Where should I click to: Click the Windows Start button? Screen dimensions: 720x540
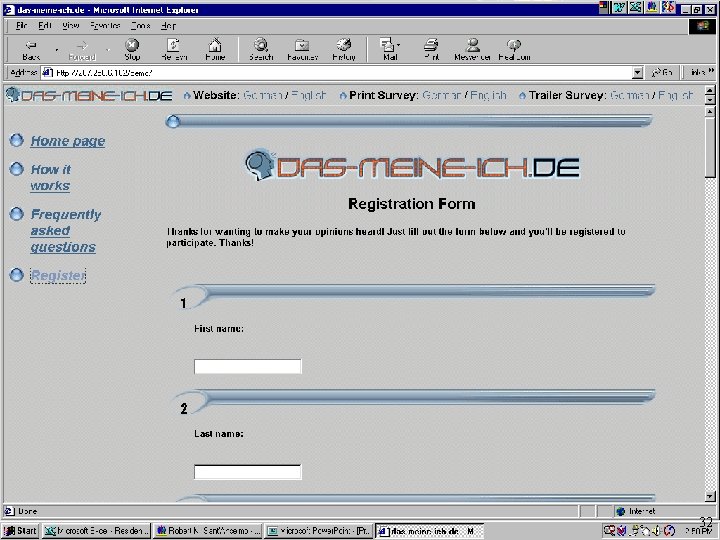pos(20,531)
